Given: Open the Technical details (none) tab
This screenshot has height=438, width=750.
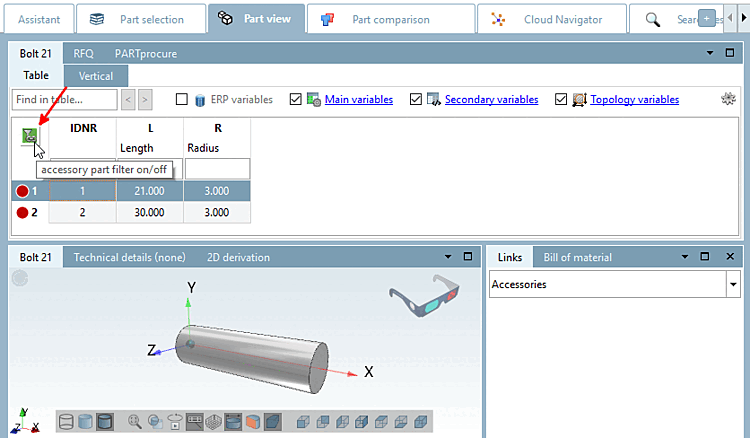Looking at the screenshot, I should click(129, 257).
